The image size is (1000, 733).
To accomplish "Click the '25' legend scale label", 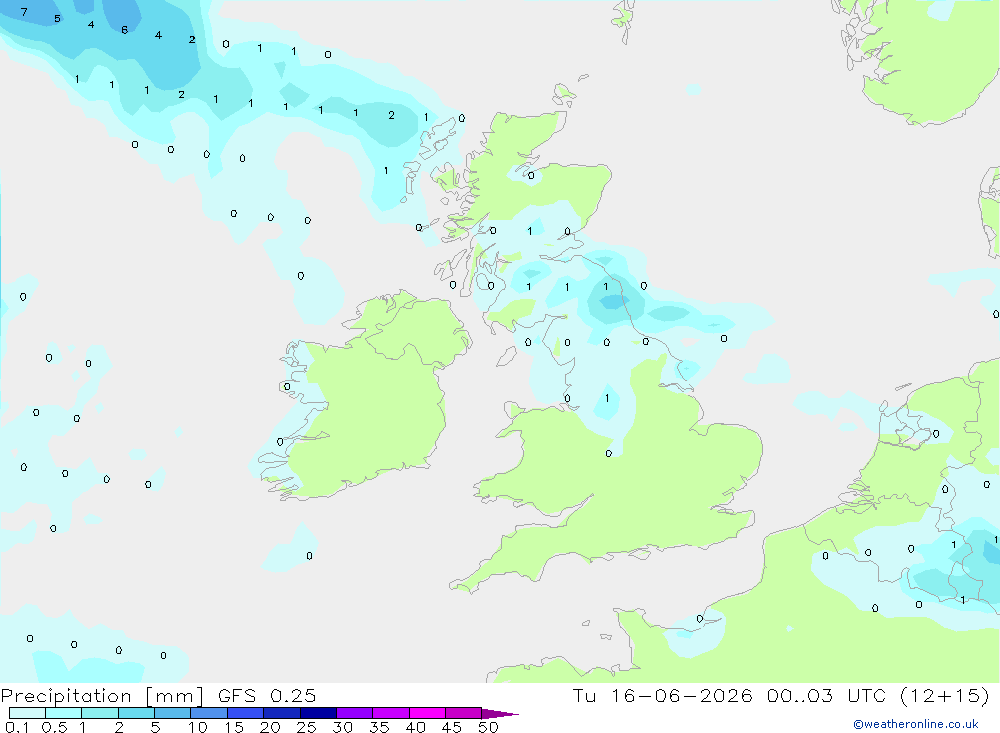I will [306, 727].
